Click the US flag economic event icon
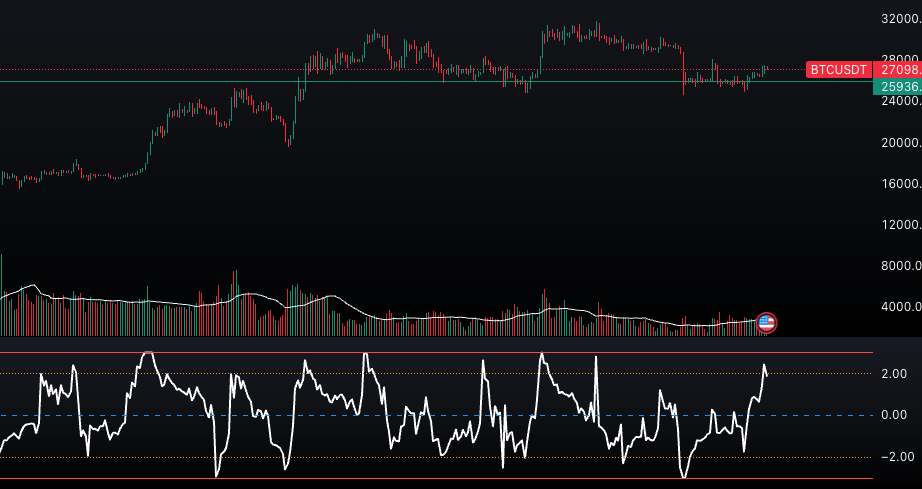The width and height of the screenshot is (922, 489). coord(767,322)
